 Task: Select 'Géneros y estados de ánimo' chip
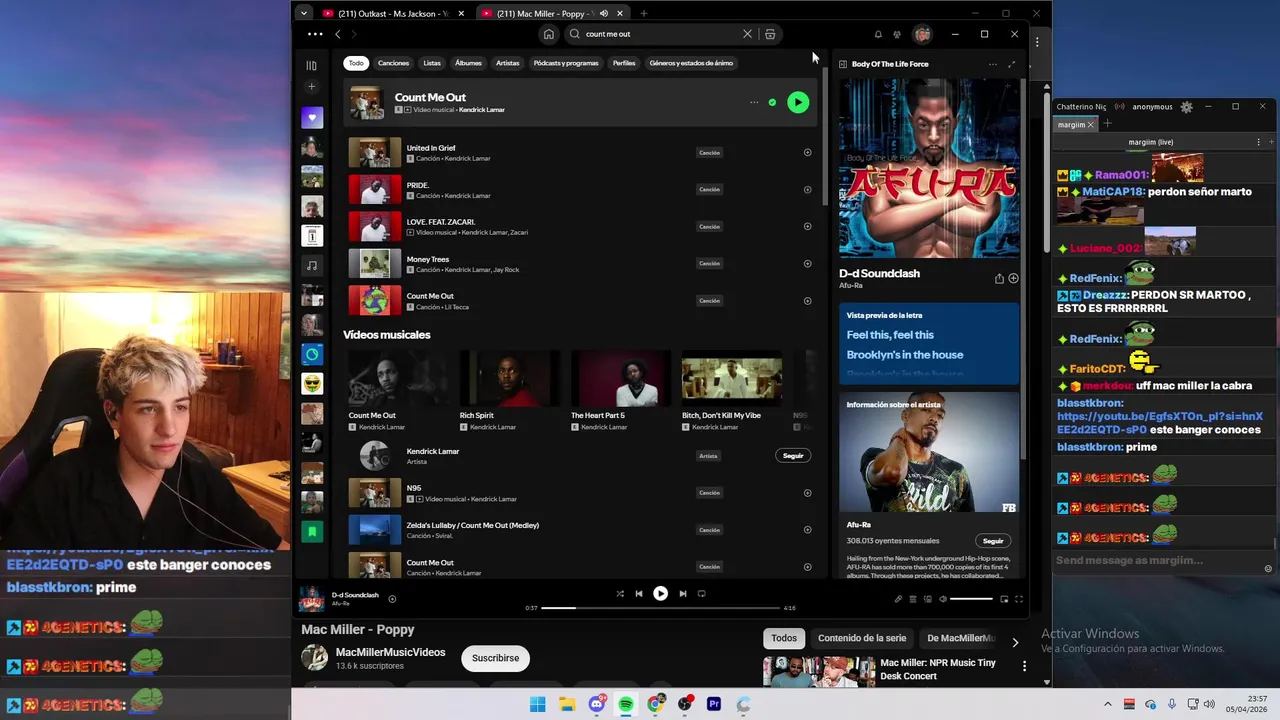click(x=691, y=63)
